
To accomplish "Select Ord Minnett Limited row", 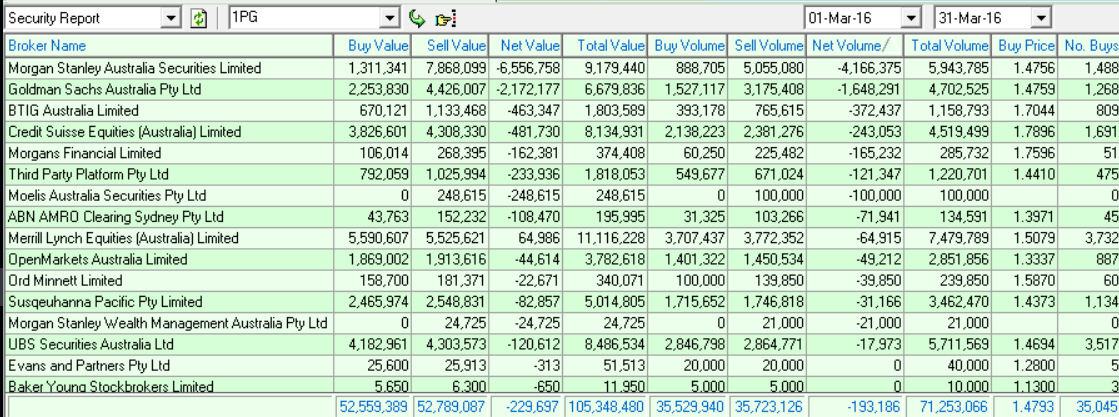I will pos(562,281).
